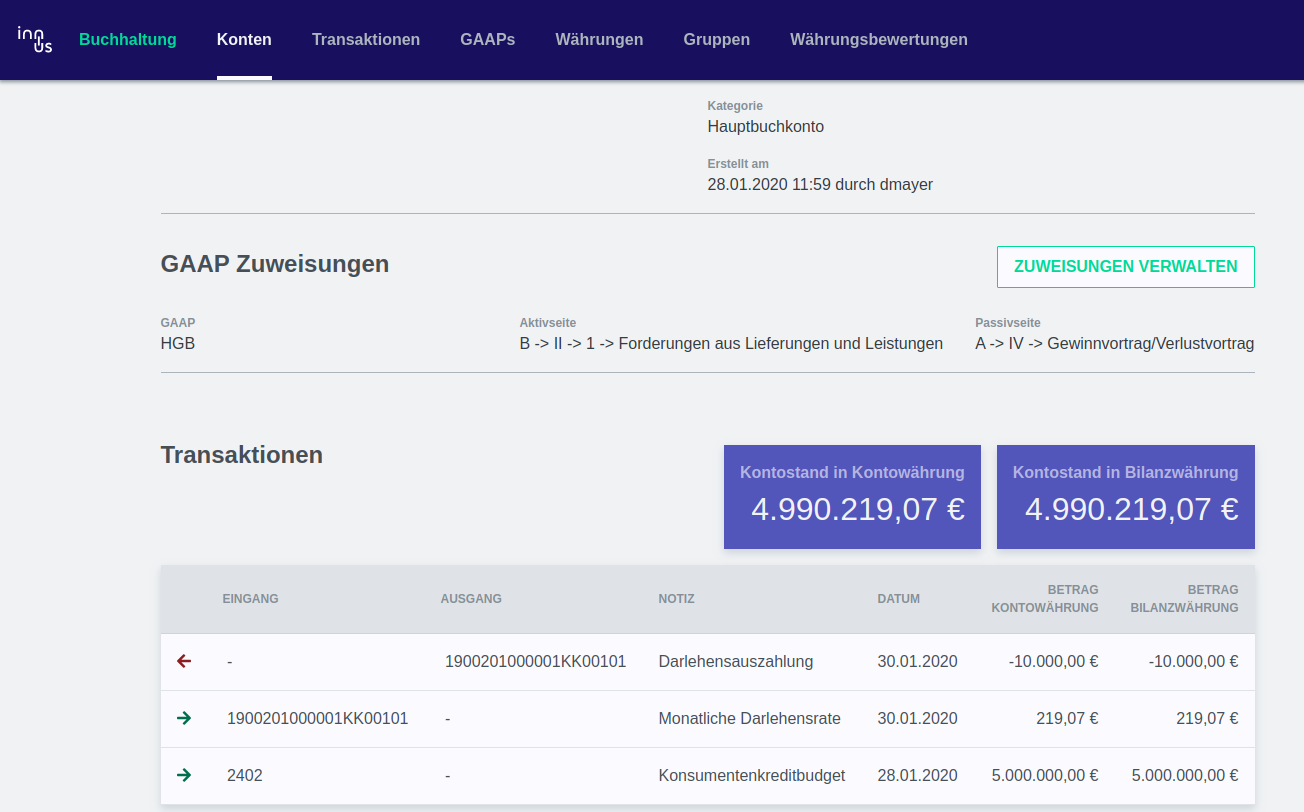Open the Währungsbewertungen tab

[879, 40]
